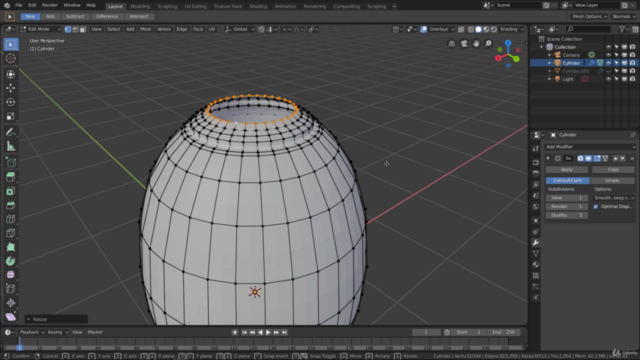
Task: Choose the Knife tool
Action: point(11,233)
